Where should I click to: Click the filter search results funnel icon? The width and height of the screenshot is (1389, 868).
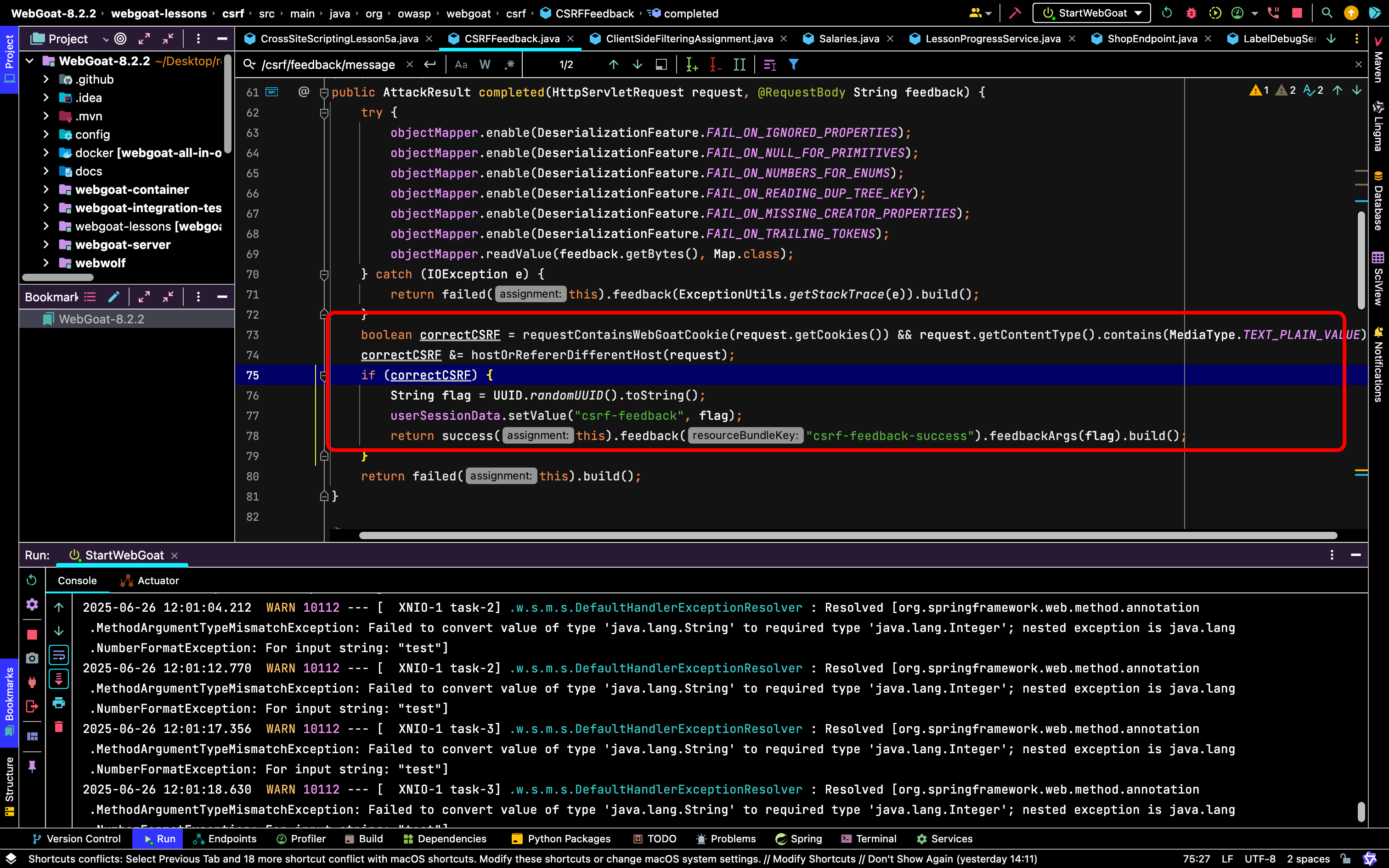[x=793, y=64]
